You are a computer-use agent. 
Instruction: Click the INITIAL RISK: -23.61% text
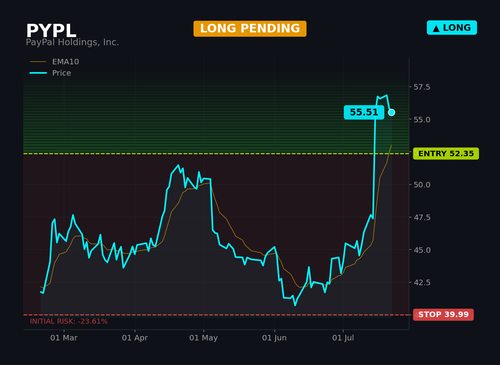(x=69, y=322)
